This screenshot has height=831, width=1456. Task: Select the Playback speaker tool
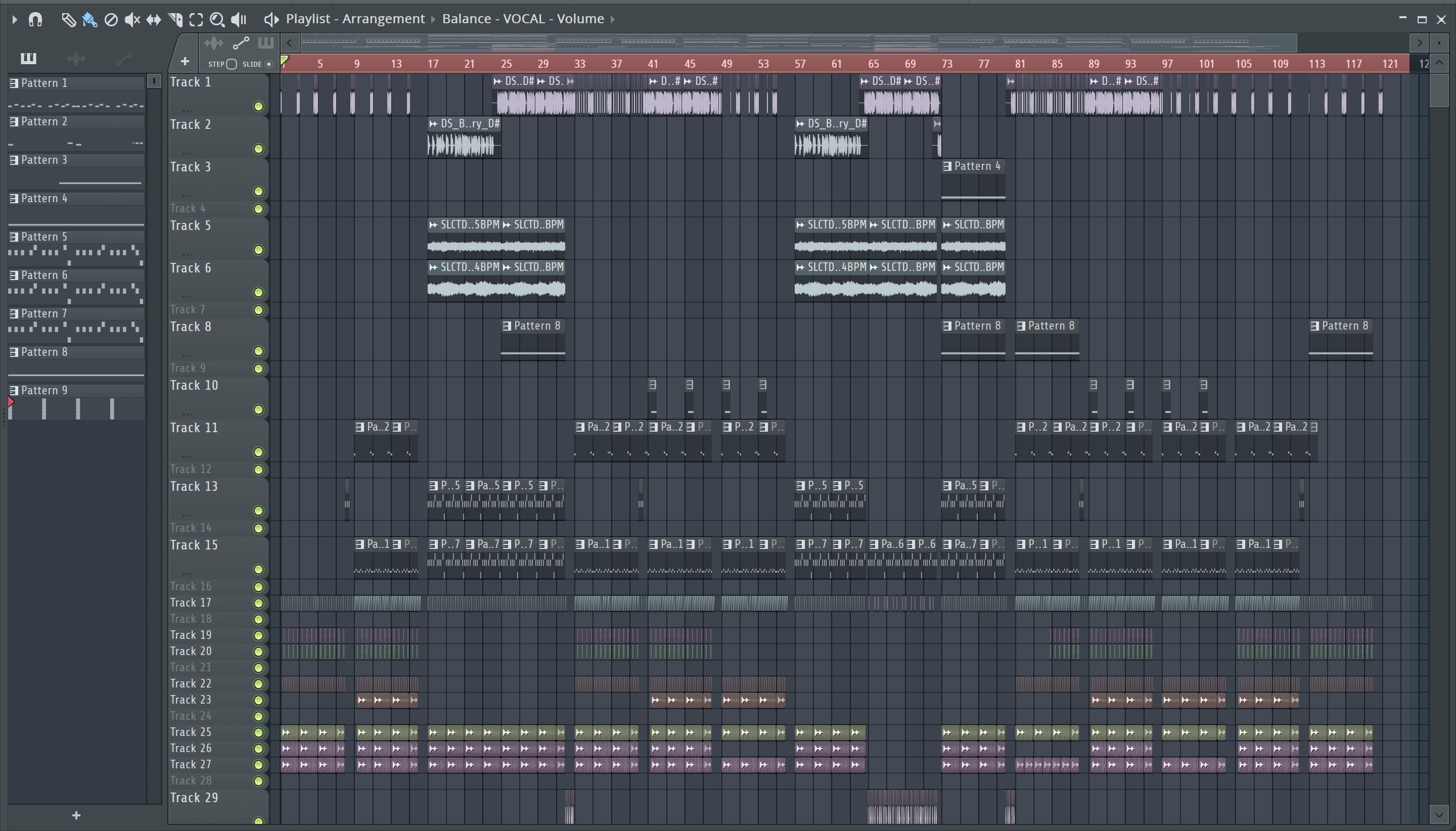pos(239,20)
